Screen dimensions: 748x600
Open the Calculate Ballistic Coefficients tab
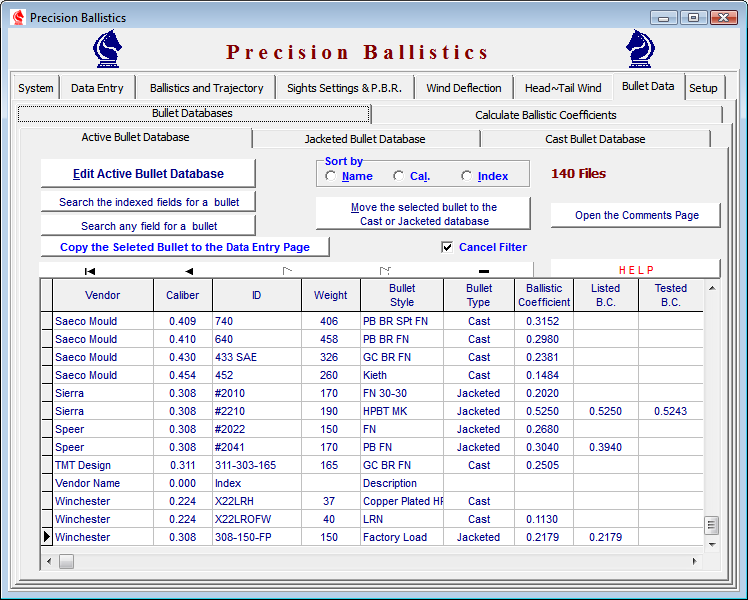545,115
